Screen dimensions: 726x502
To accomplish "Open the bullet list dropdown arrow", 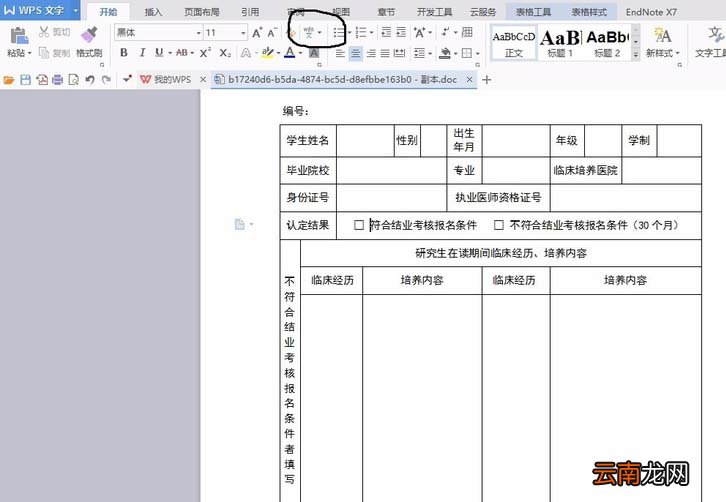I will pos(350,32).
